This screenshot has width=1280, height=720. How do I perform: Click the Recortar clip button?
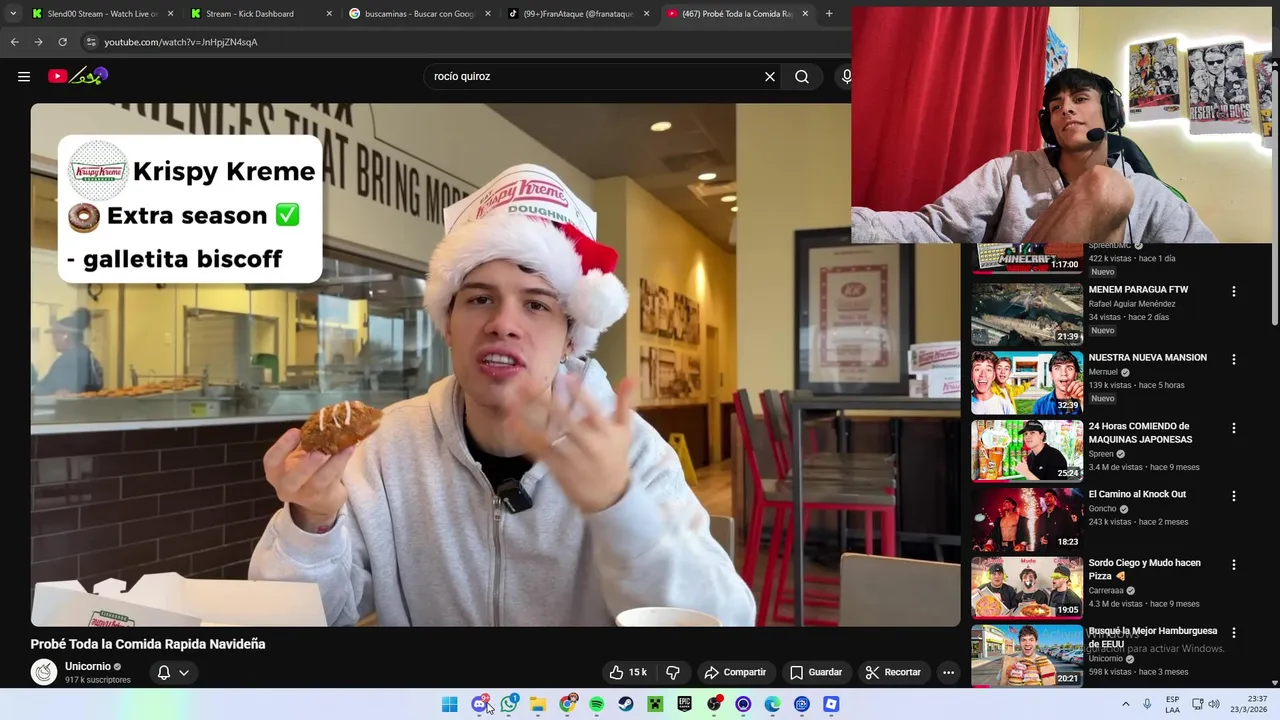coord(893,672)
